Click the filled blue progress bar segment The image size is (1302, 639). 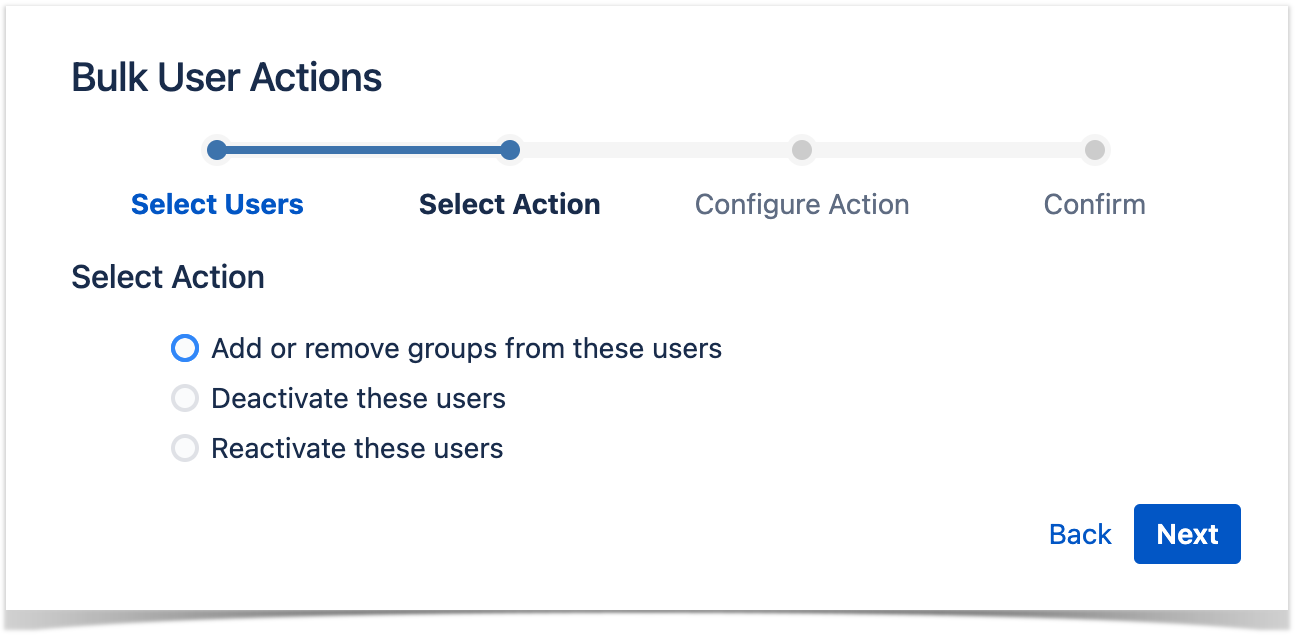pos(363,150)
